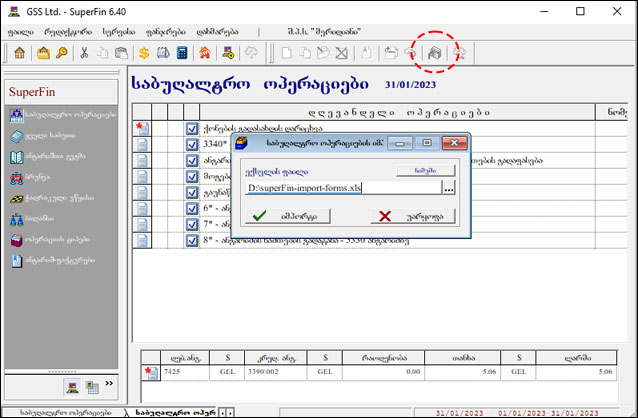Toggle the checkbox of the 8* row
The width and height of the screenshot is (638, 418).
click(192, 240)
